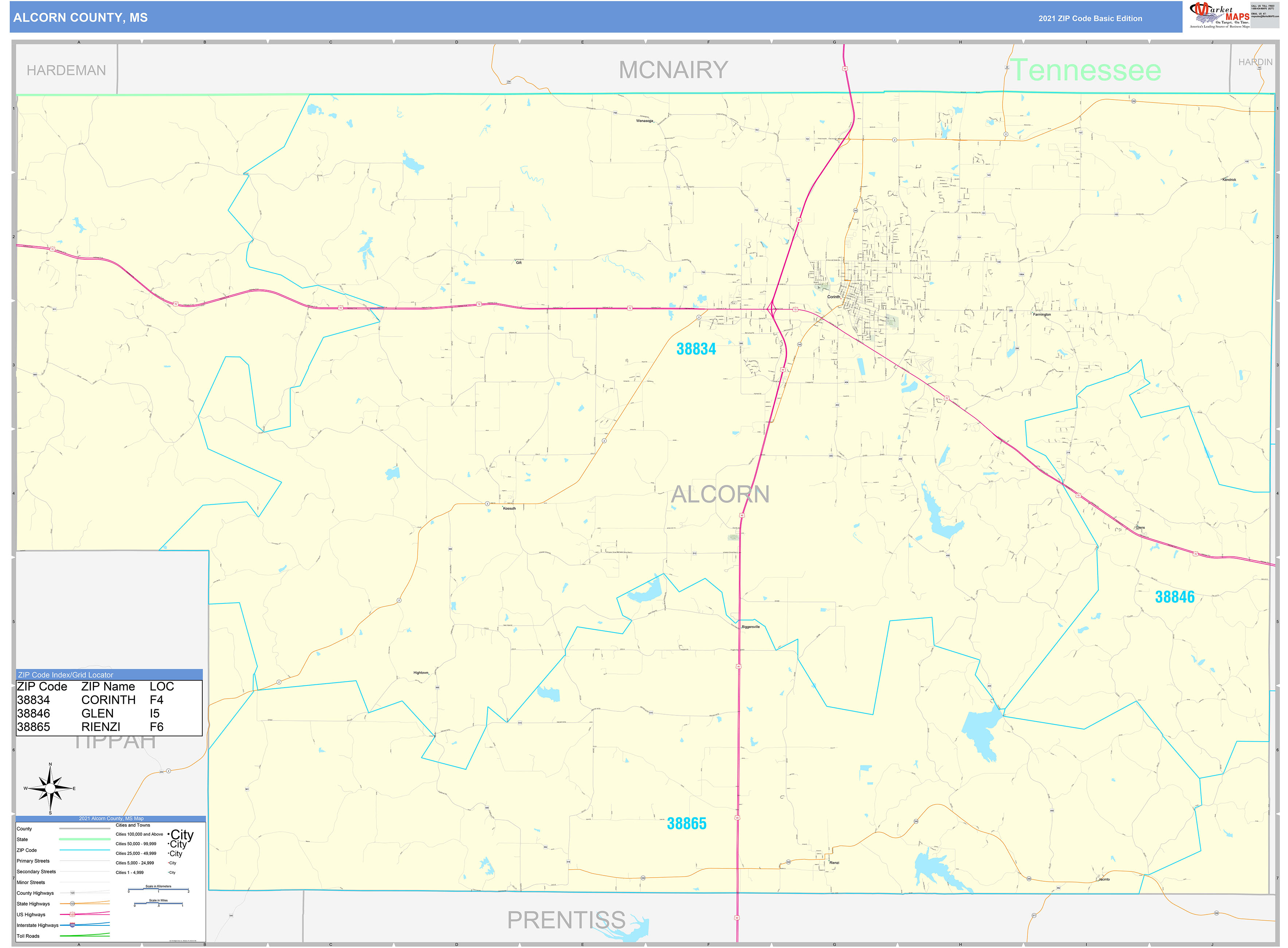Click the Hightown label

(x=421, y=673)
